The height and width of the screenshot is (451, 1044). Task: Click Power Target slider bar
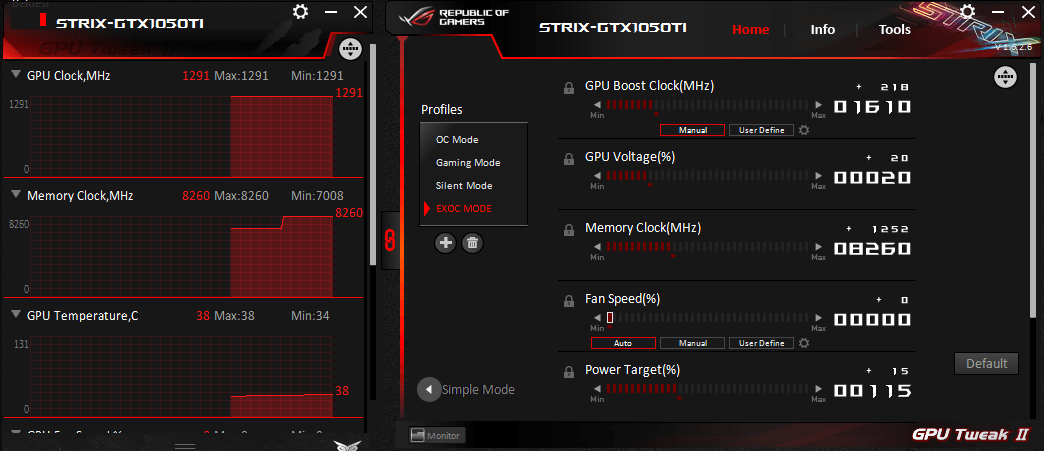point(708,388)
